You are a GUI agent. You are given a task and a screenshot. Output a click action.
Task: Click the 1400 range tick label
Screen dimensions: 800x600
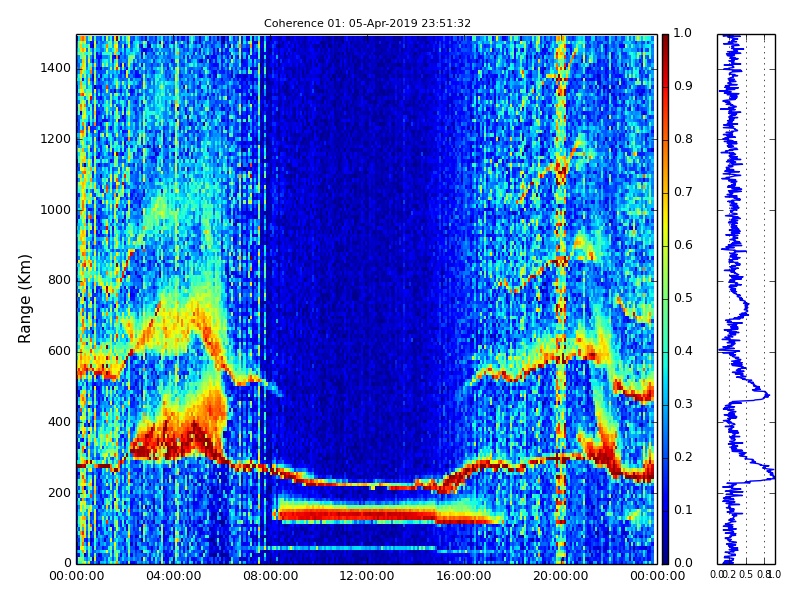[56, 68]
